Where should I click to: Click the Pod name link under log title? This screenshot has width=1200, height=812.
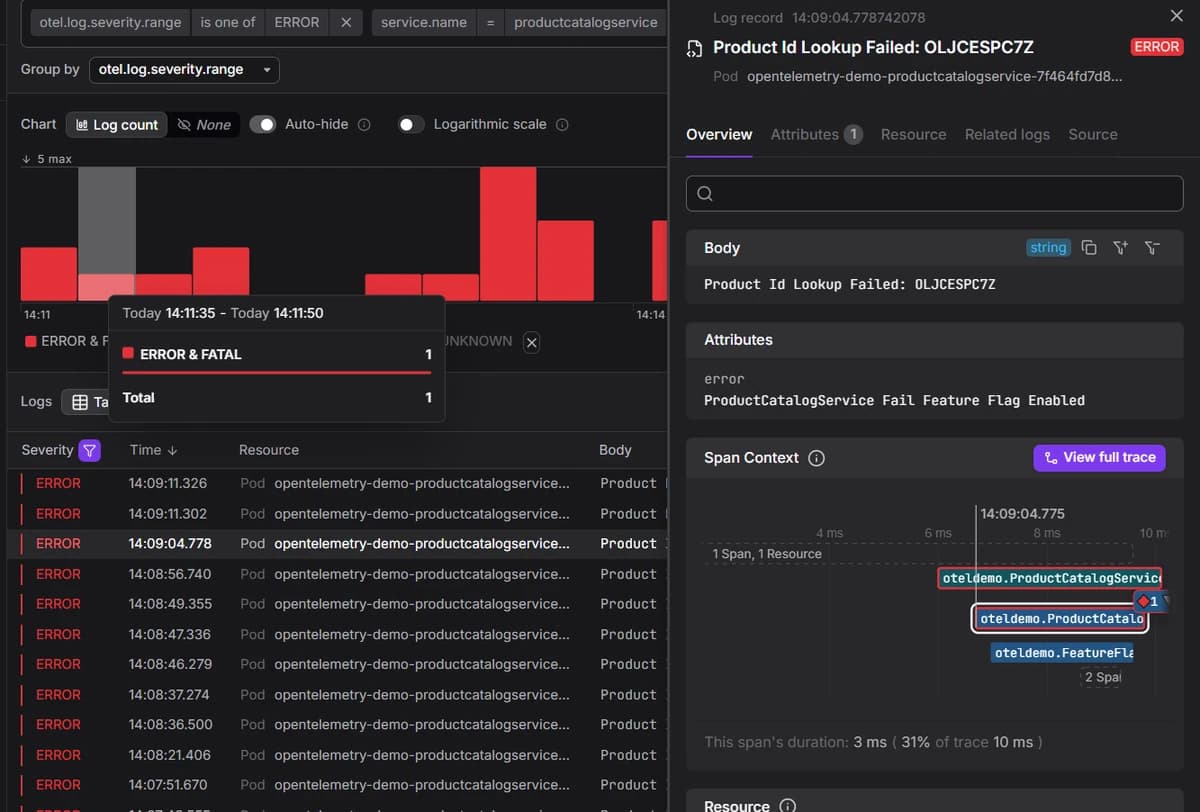[x=934, y=76]
